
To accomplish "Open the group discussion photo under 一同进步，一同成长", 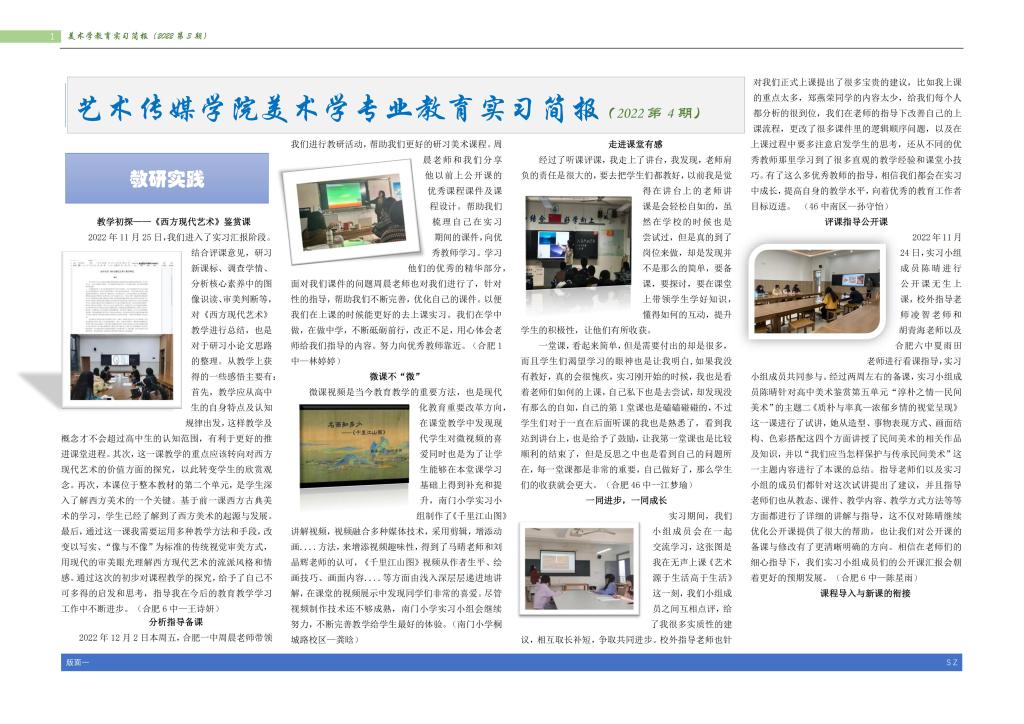I will tap(579, 570).
